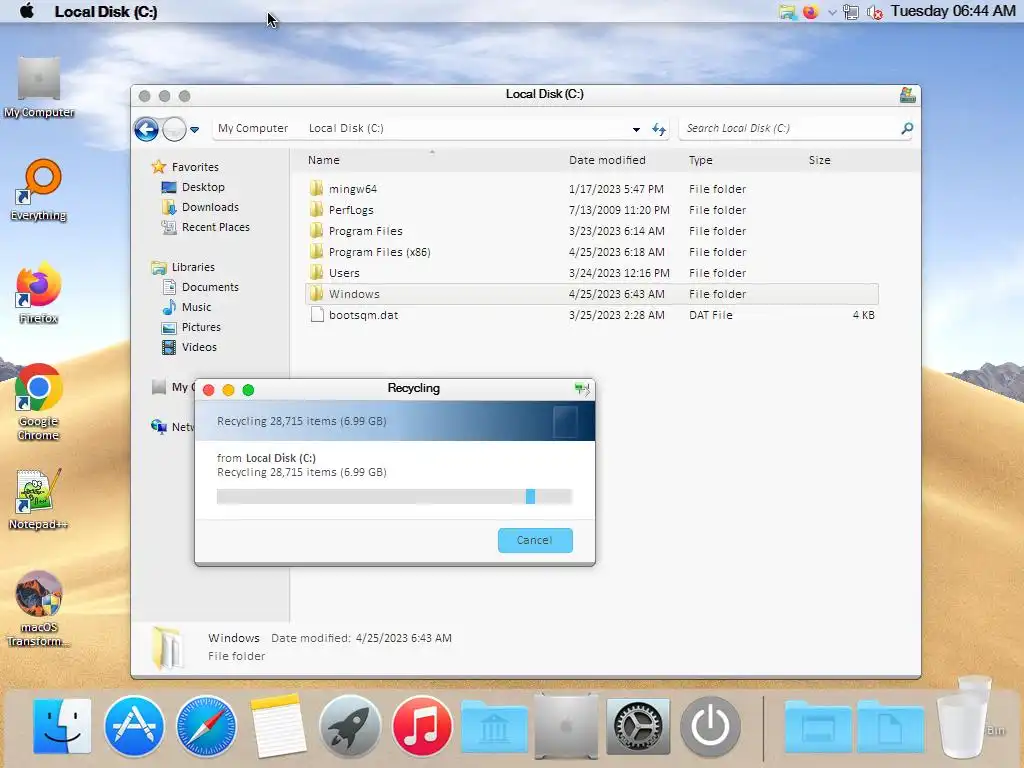
Task: Open Google Chrome desktop shortcut
Action: (x=39, y=402)
